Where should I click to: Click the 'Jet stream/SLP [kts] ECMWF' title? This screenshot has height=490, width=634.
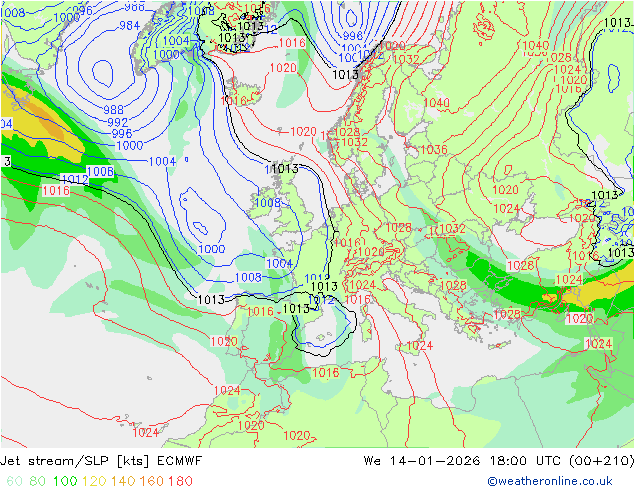(101, 461)
